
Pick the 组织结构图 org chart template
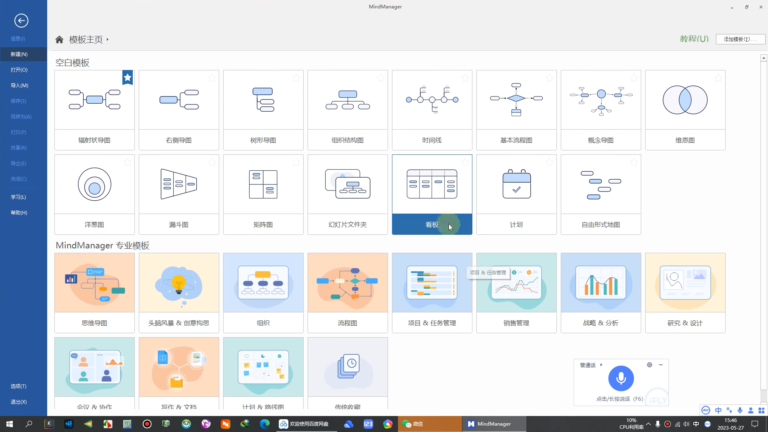point(347,110)
